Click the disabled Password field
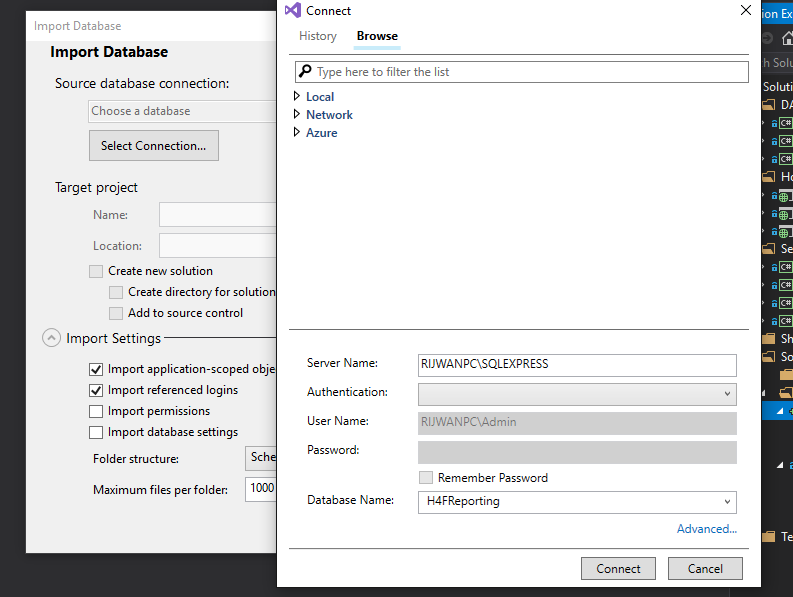This screenshot has height=597, width=793. [x=577, y=452]
